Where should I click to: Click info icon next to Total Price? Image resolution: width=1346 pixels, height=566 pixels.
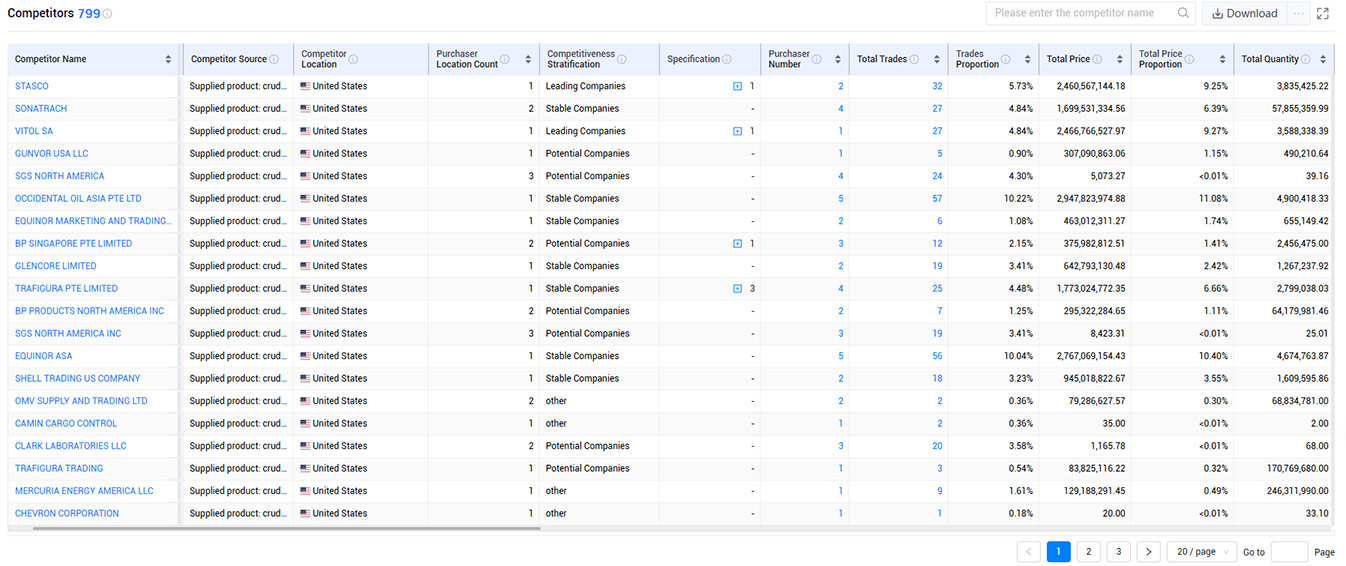[1097, 59]
